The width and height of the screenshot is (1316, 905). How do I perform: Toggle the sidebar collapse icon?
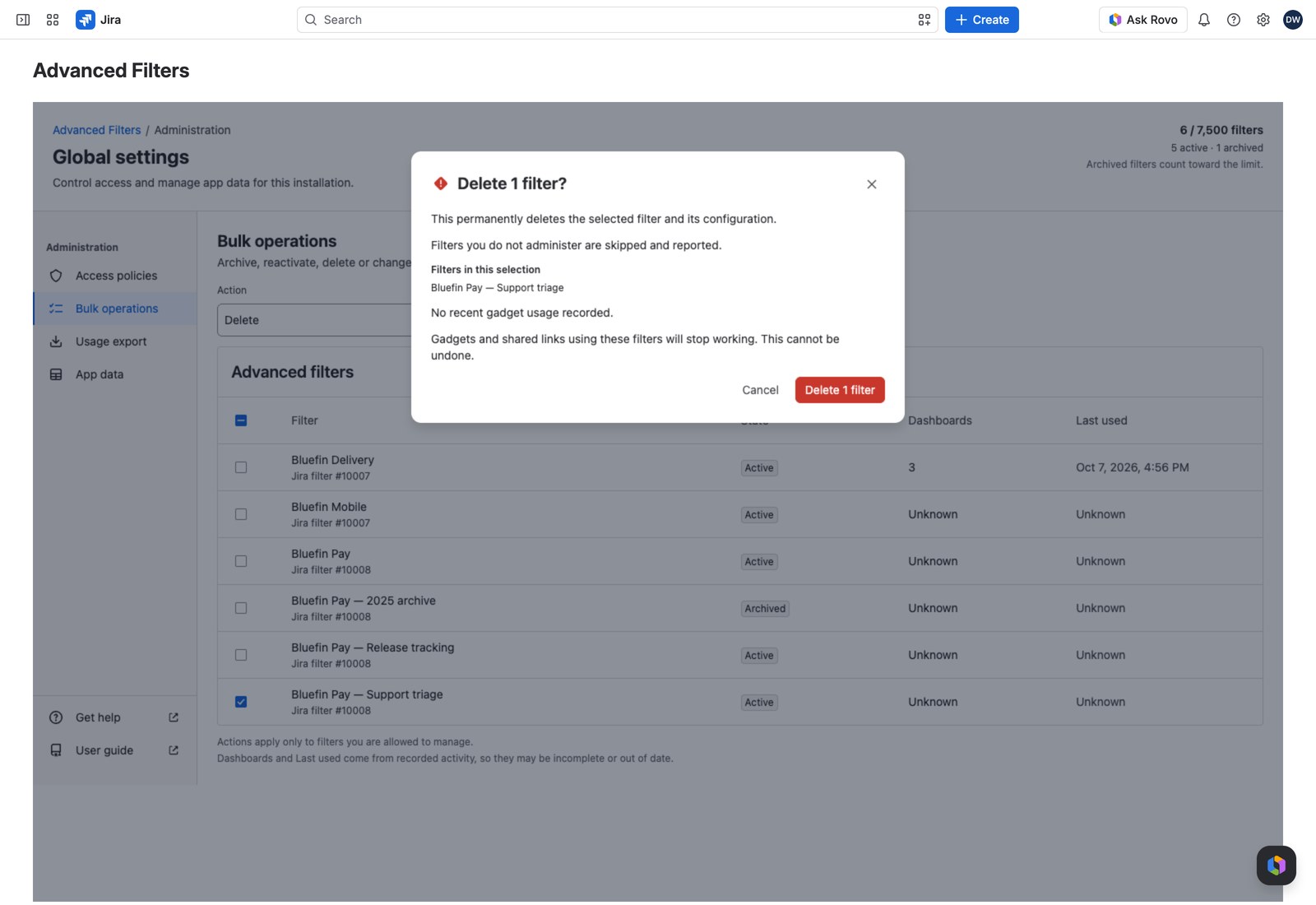click(x=23, y=20)
